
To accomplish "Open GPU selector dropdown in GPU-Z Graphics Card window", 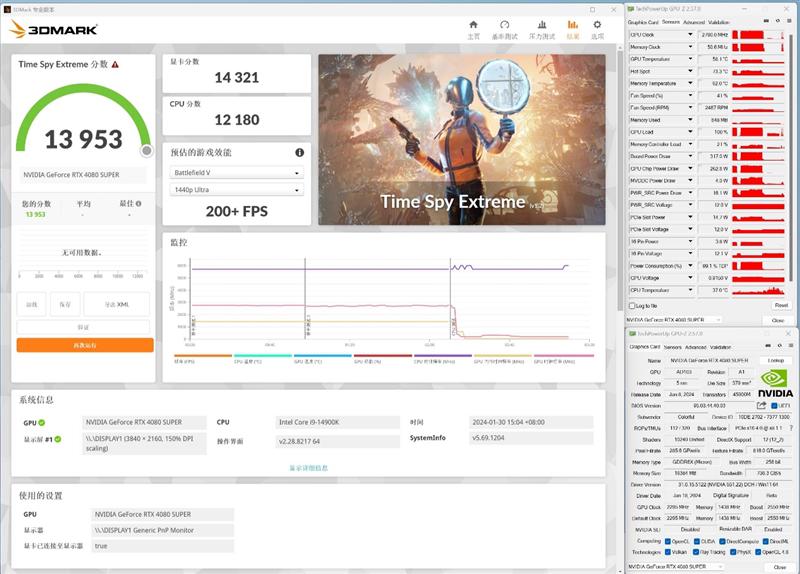I will pos(676,566).
